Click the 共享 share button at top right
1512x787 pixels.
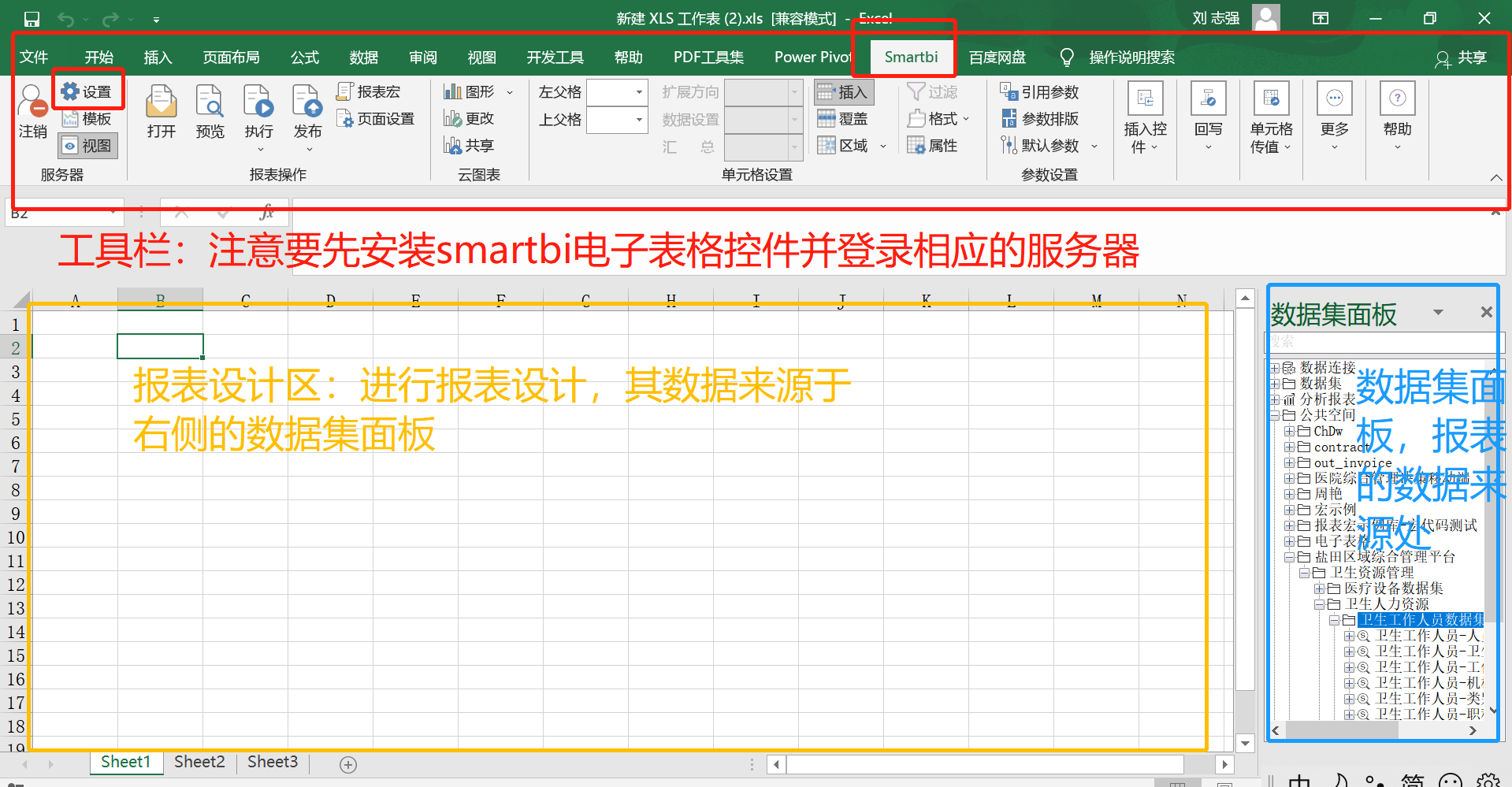(1462, 58)
